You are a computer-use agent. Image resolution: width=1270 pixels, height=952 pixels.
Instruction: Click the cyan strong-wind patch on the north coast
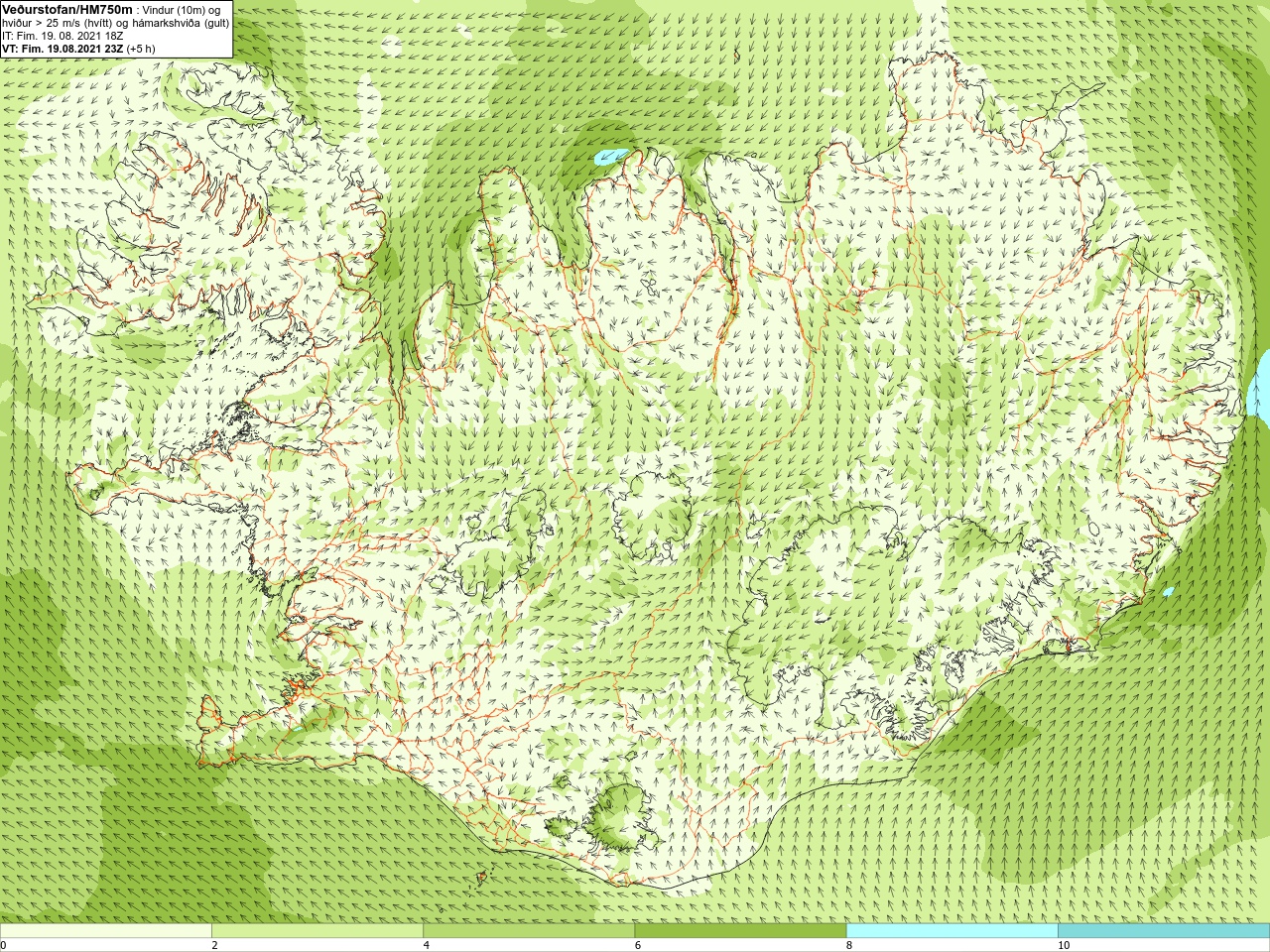point(610,156)
